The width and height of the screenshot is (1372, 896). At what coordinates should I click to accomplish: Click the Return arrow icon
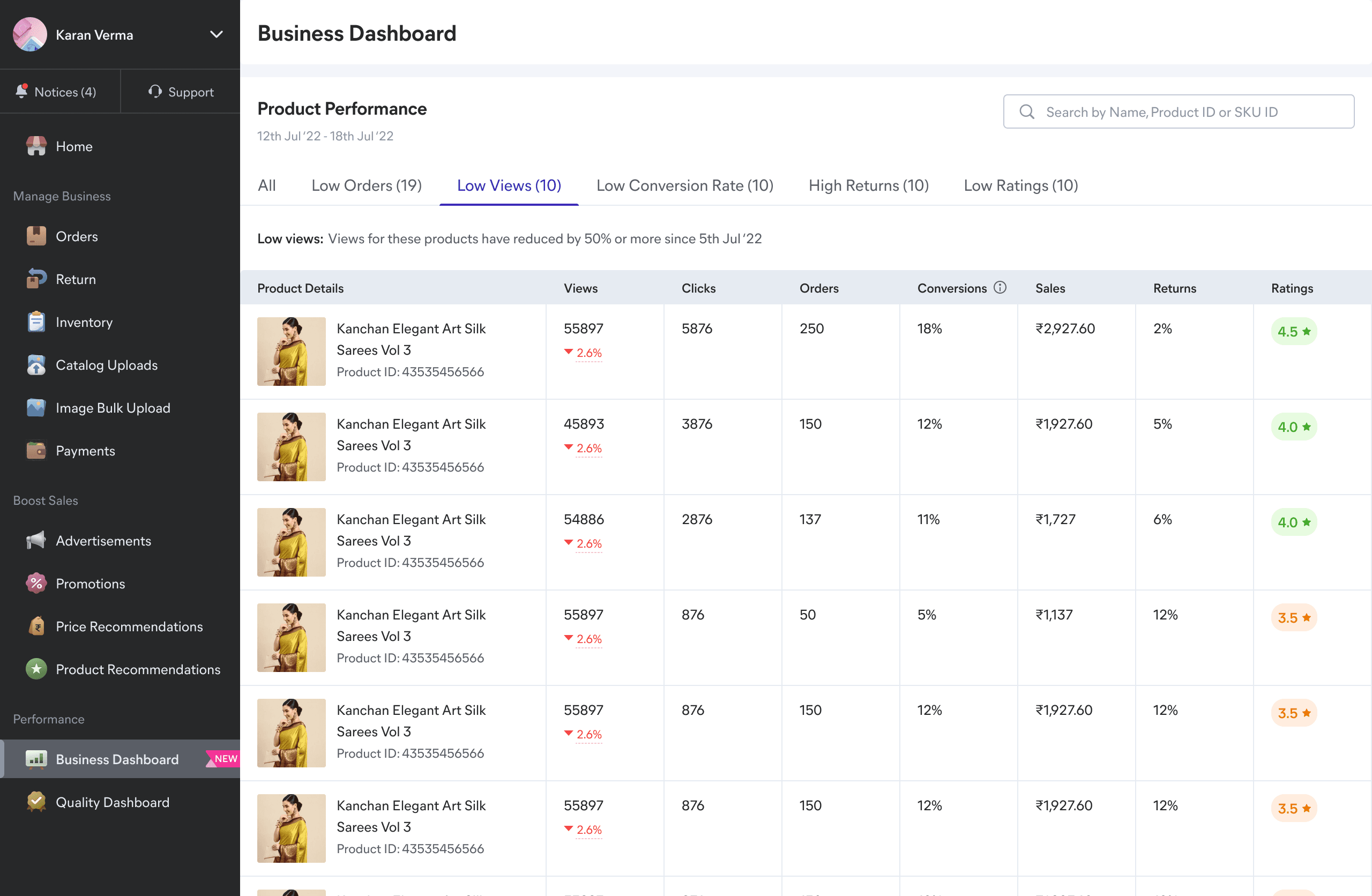36,279
